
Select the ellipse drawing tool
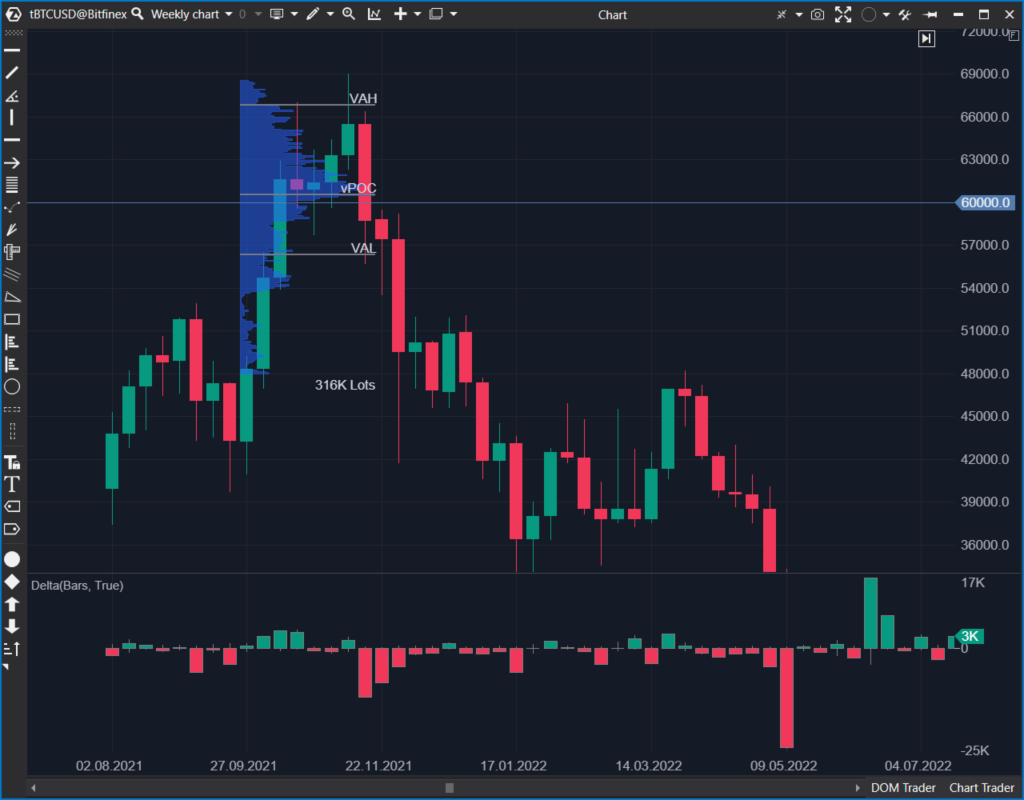[x=12, y=386]
